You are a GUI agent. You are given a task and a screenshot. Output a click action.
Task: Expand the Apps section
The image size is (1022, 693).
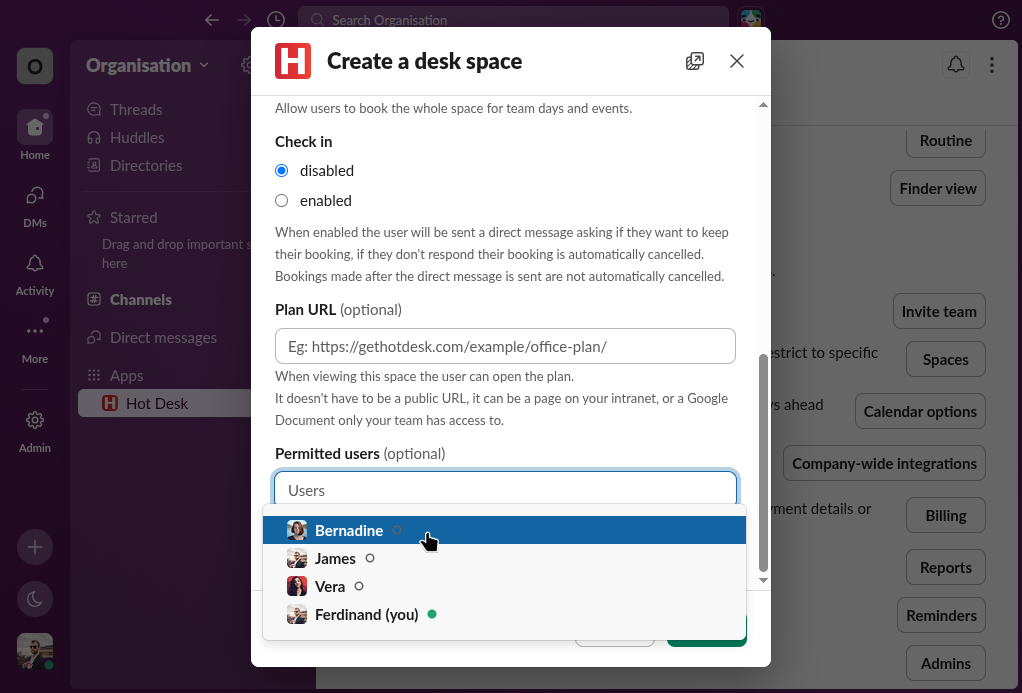pyautogui.click(x=126, y=376)
